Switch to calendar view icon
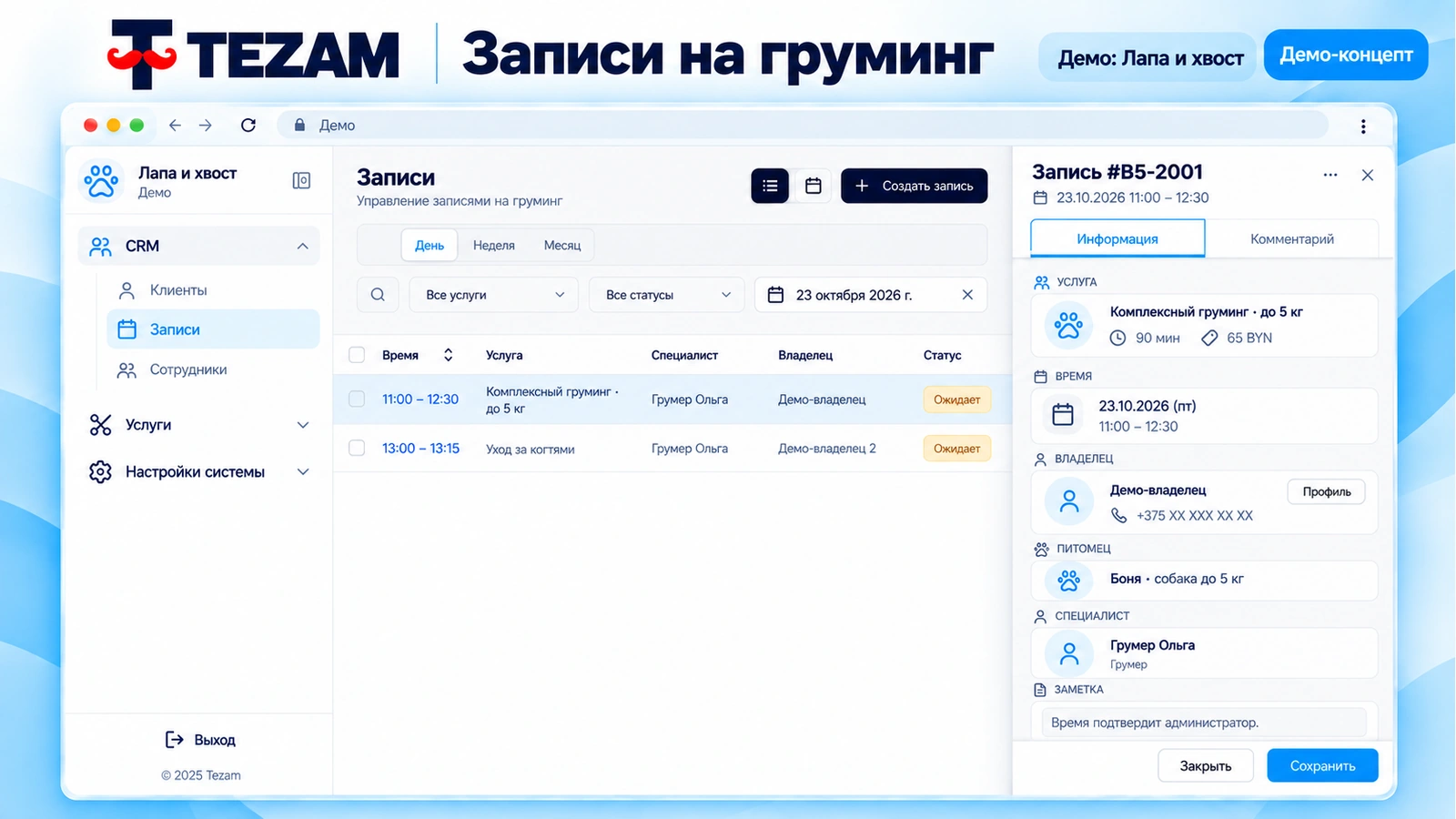The height and width of the screenshot is (819, 1456). tap(814, 186)
